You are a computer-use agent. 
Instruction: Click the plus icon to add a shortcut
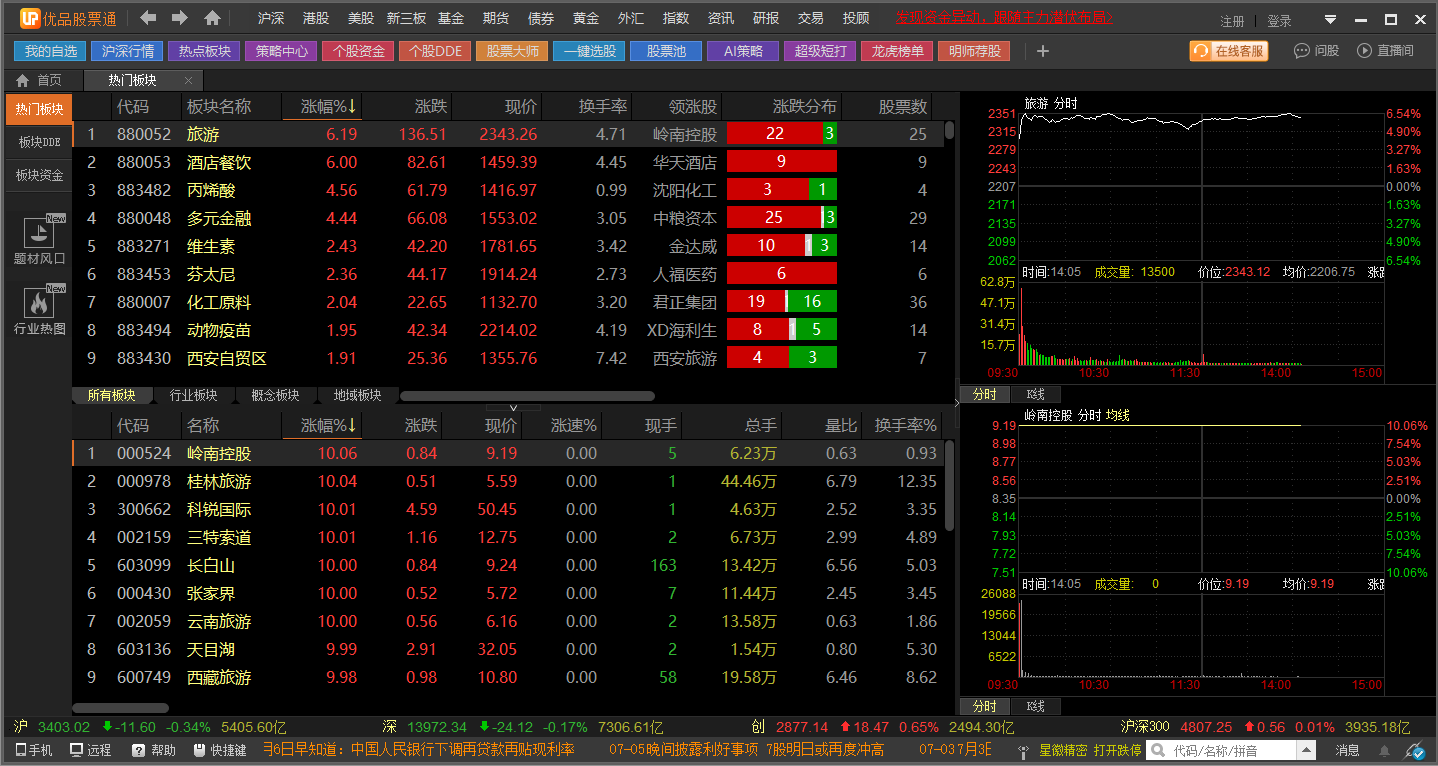click(1043, 51)
